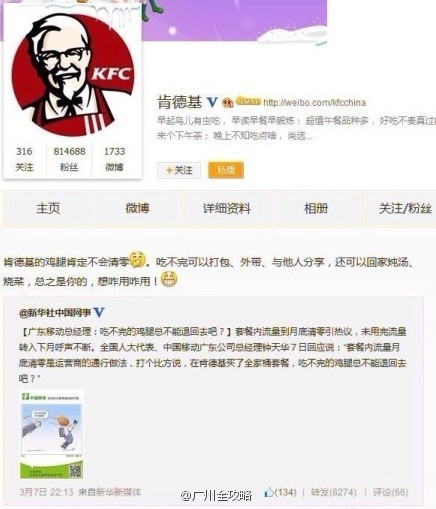The image size is (436, 509).
Task: Switch to the 主页 tab
Action: tap(48, 209)
